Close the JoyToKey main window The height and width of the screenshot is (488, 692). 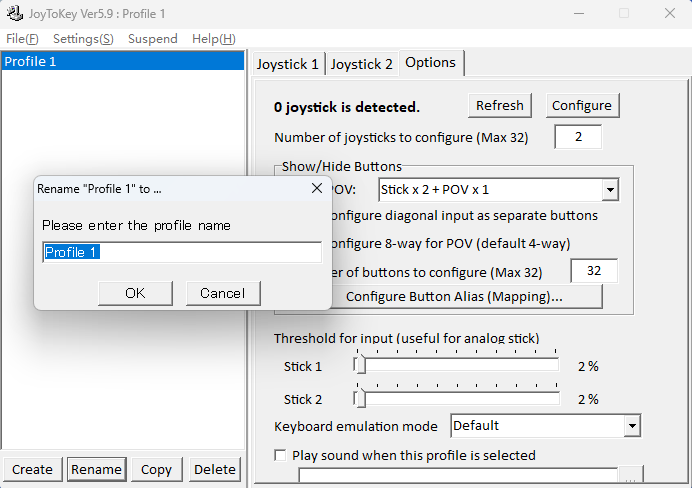tap(669, 13)
